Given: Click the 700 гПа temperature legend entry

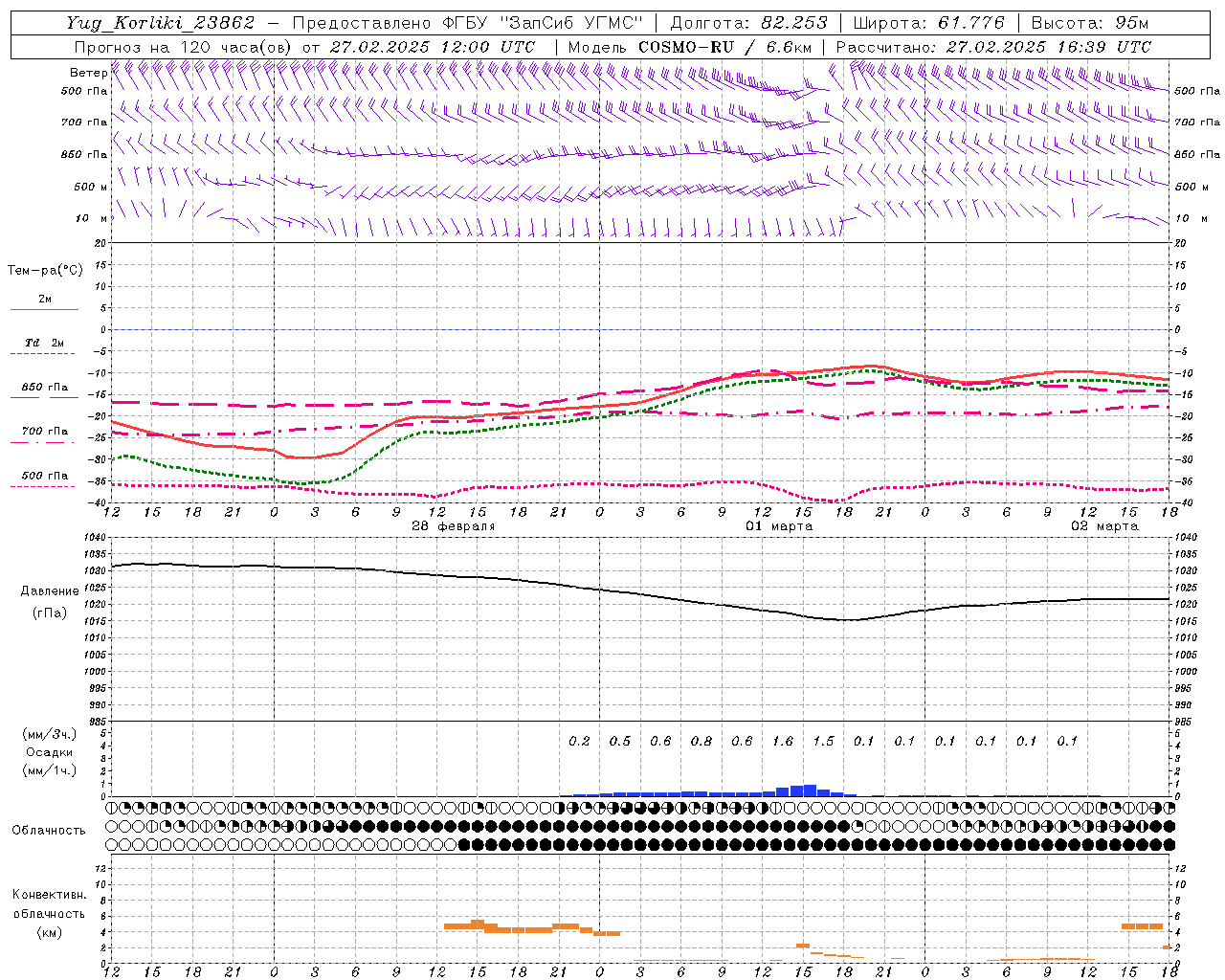Looking at the screenshot, I should tap(45, 432).
